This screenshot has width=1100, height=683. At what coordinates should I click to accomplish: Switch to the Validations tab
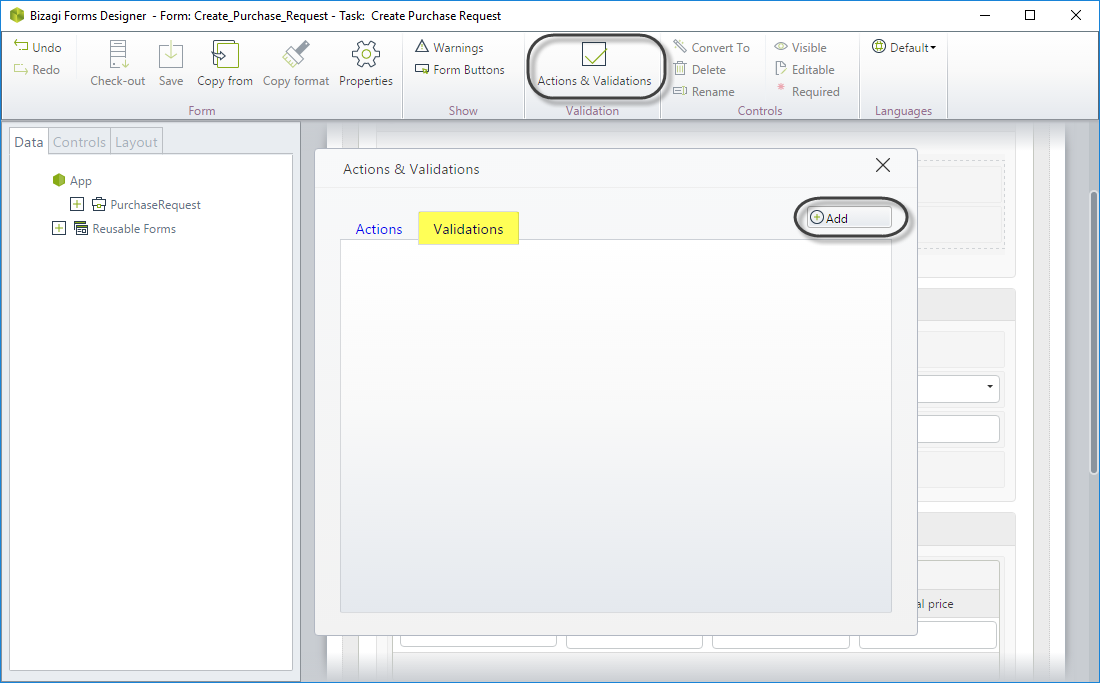(468, 228)
